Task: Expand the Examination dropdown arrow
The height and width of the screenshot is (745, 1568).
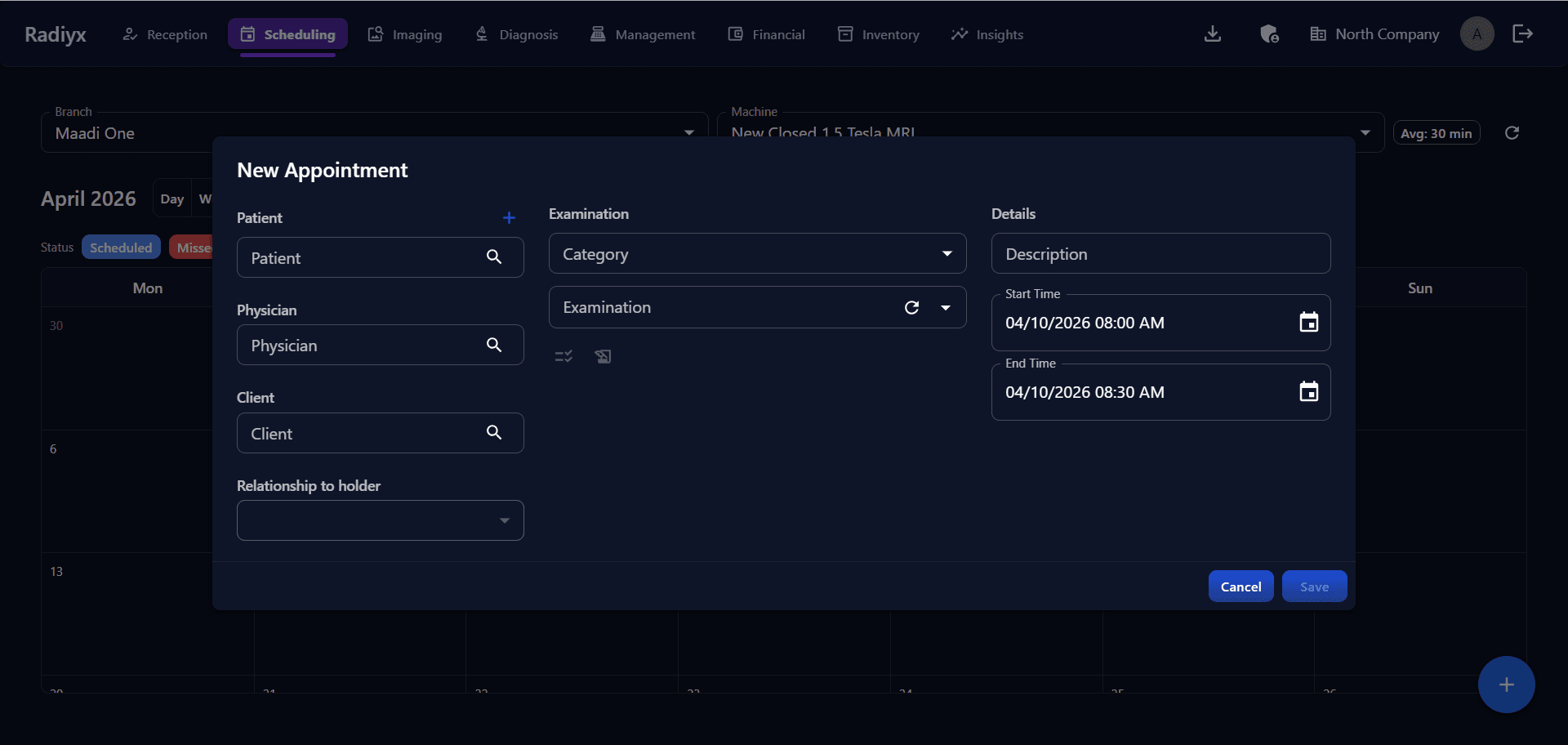Action: coord(946,307)
